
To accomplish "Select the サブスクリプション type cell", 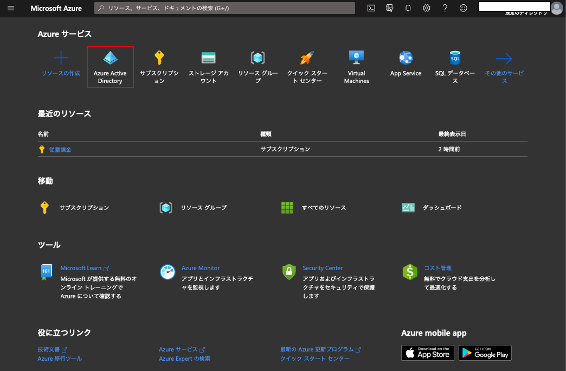I will coord(285,149).
